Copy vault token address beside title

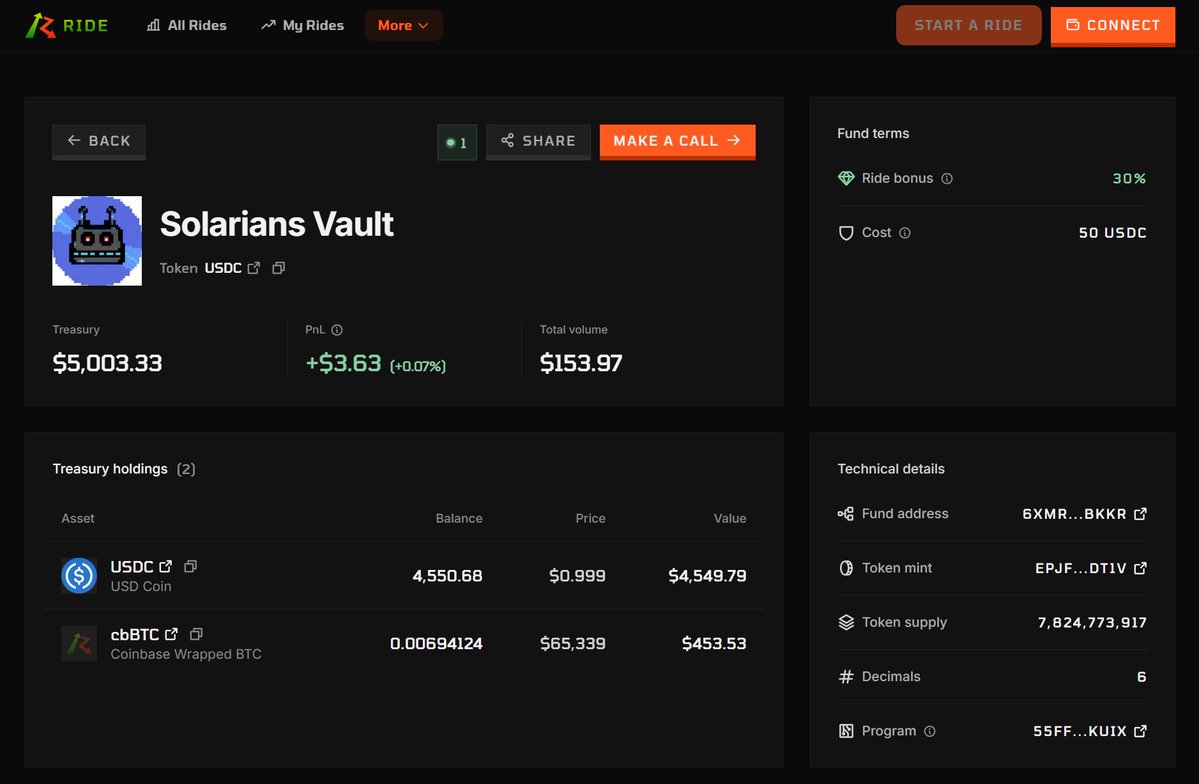pos(278,268)
